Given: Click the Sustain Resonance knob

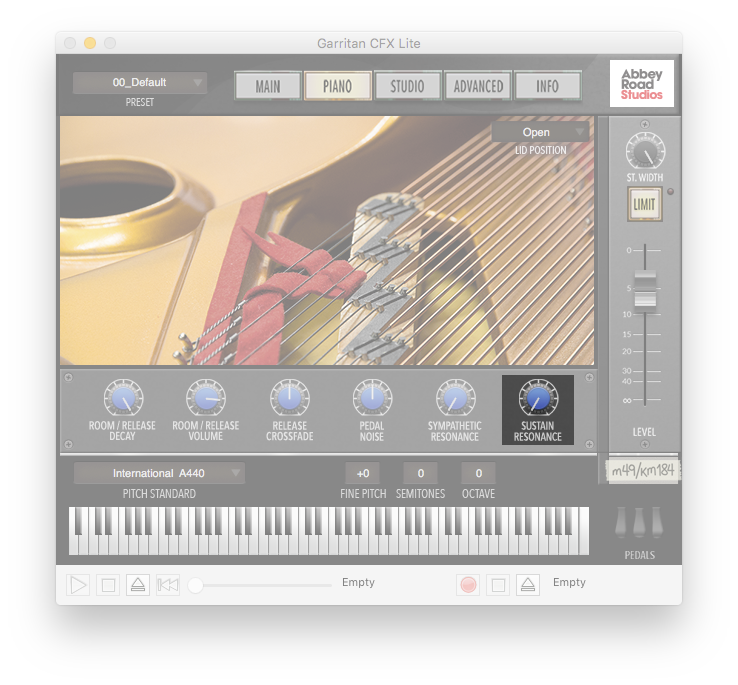Looking at the screenshot, I should (538, 398).
